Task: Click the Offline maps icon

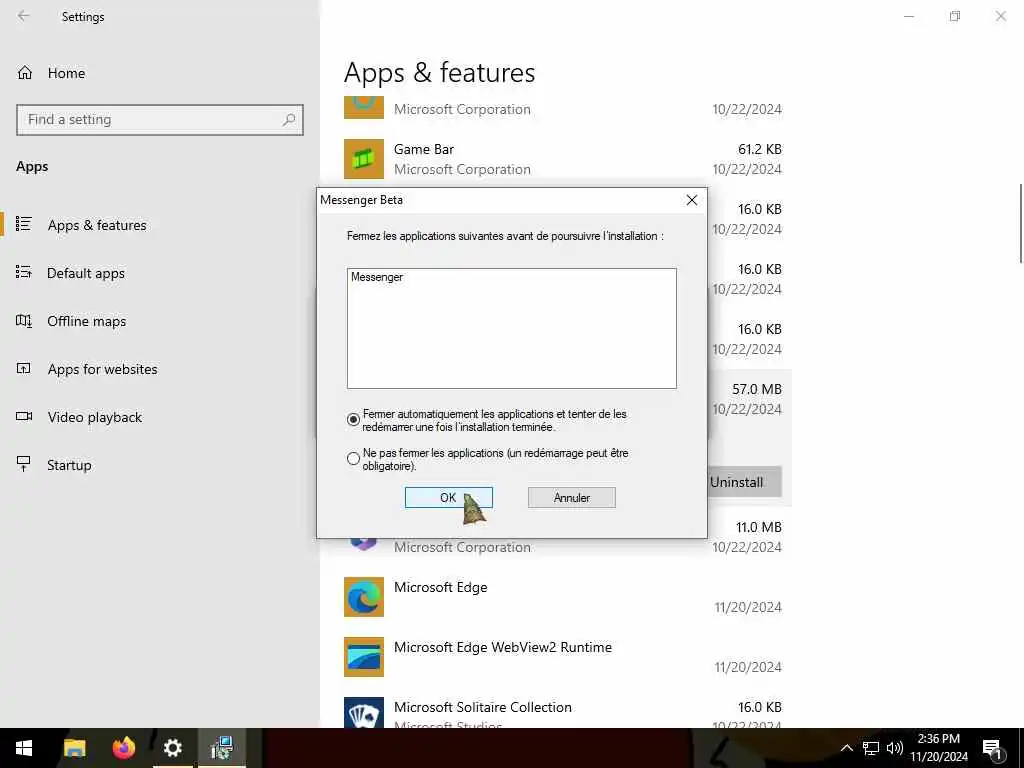Action: (24, 321)
